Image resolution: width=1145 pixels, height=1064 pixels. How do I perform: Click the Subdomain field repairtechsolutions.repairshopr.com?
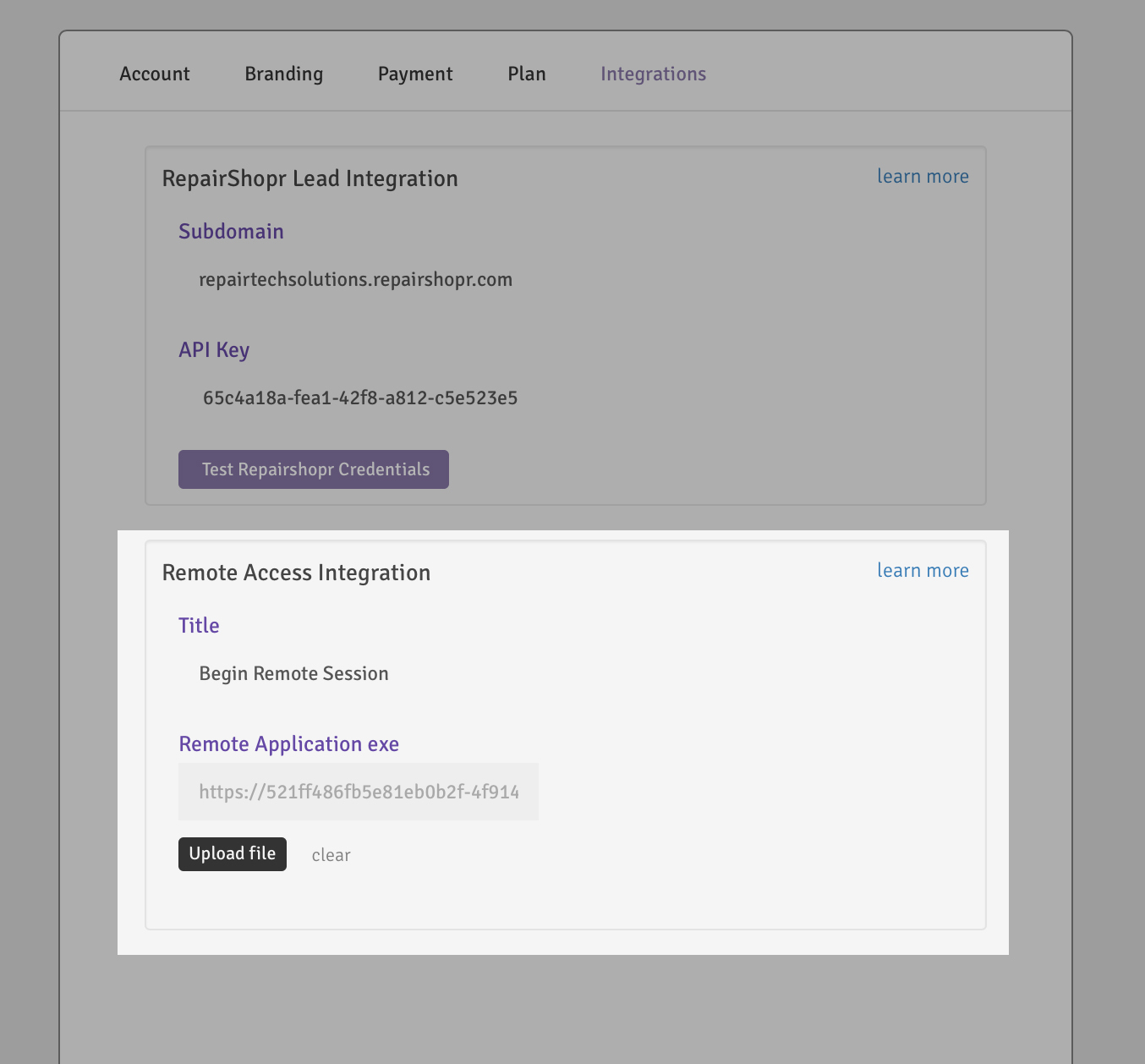coord(359,280)
